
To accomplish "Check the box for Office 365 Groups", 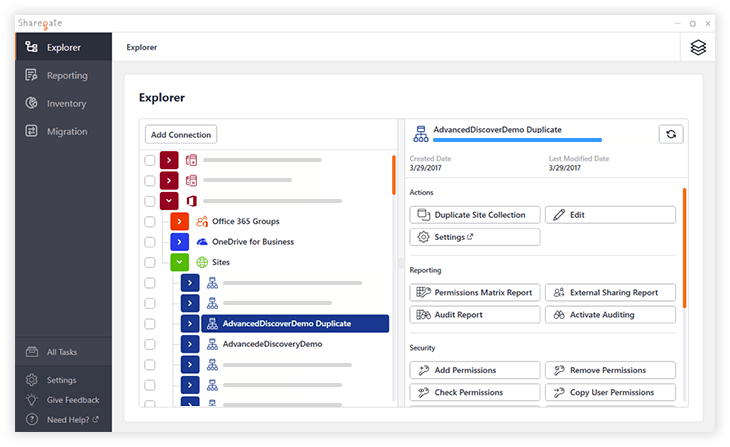I will click(x=149, y=222).
